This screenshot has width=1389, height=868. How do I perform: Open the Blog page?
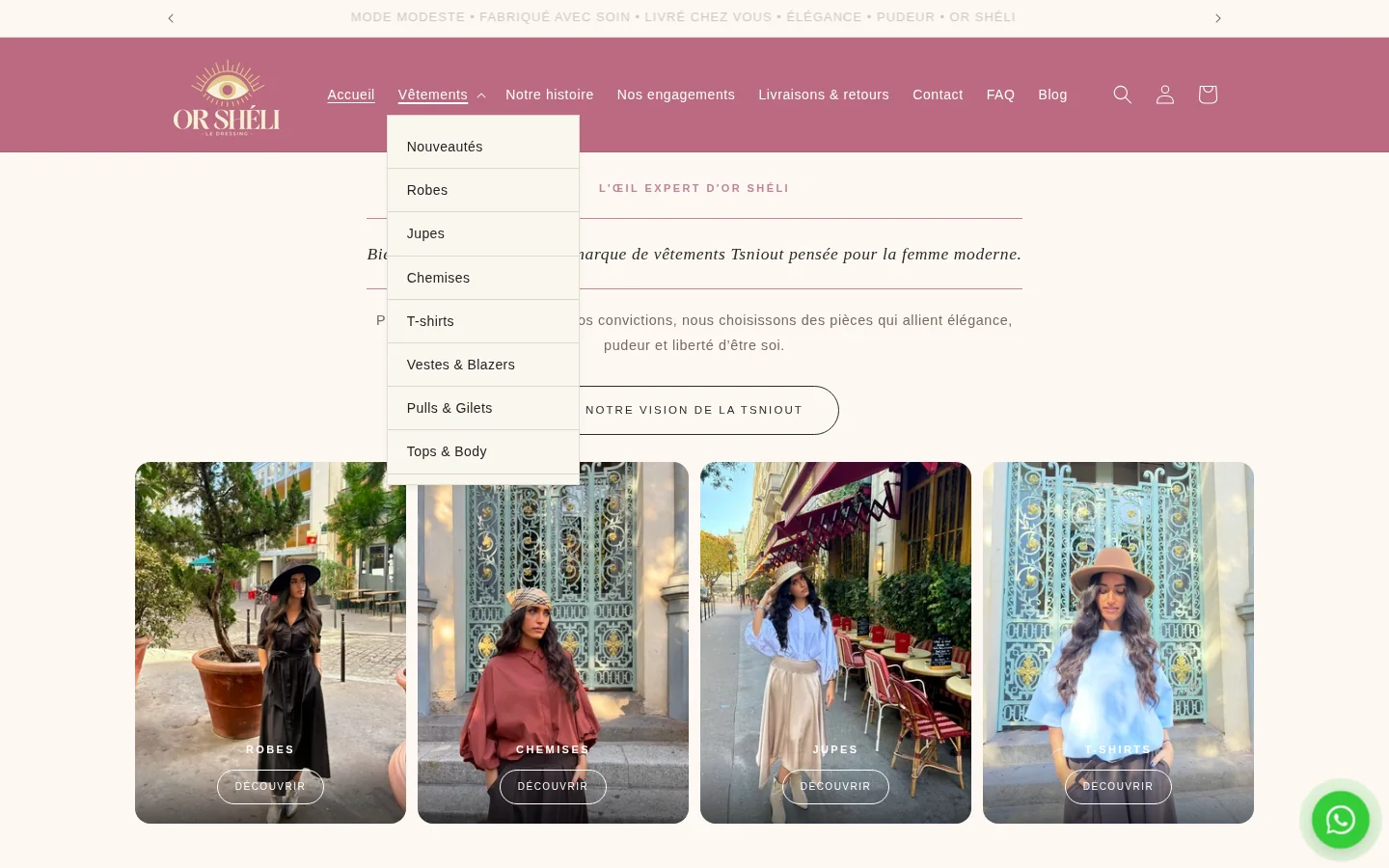click(x=1052, y=95)
